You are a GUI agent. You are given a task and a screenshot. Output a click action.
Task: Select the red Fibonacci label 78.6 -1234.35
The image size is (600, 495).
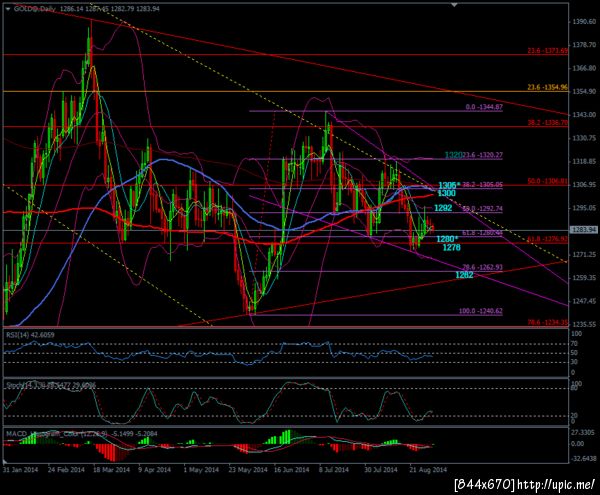point(548,322)
